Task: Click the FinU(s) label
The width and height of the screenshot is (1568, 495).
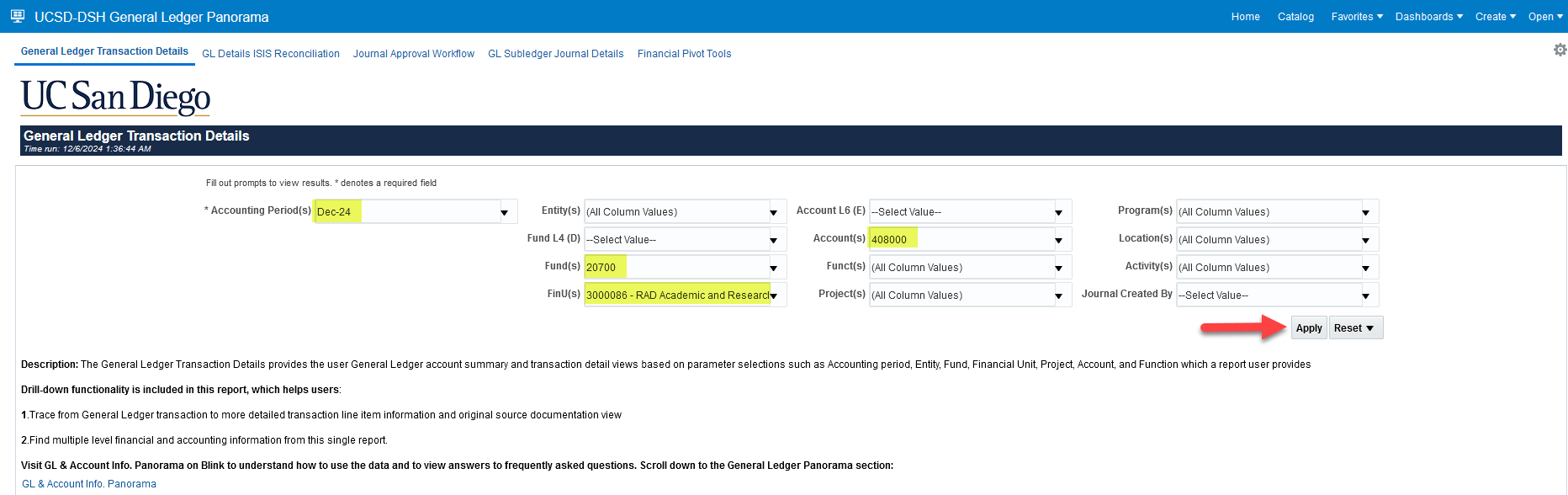Action: [x=564, y=294]
